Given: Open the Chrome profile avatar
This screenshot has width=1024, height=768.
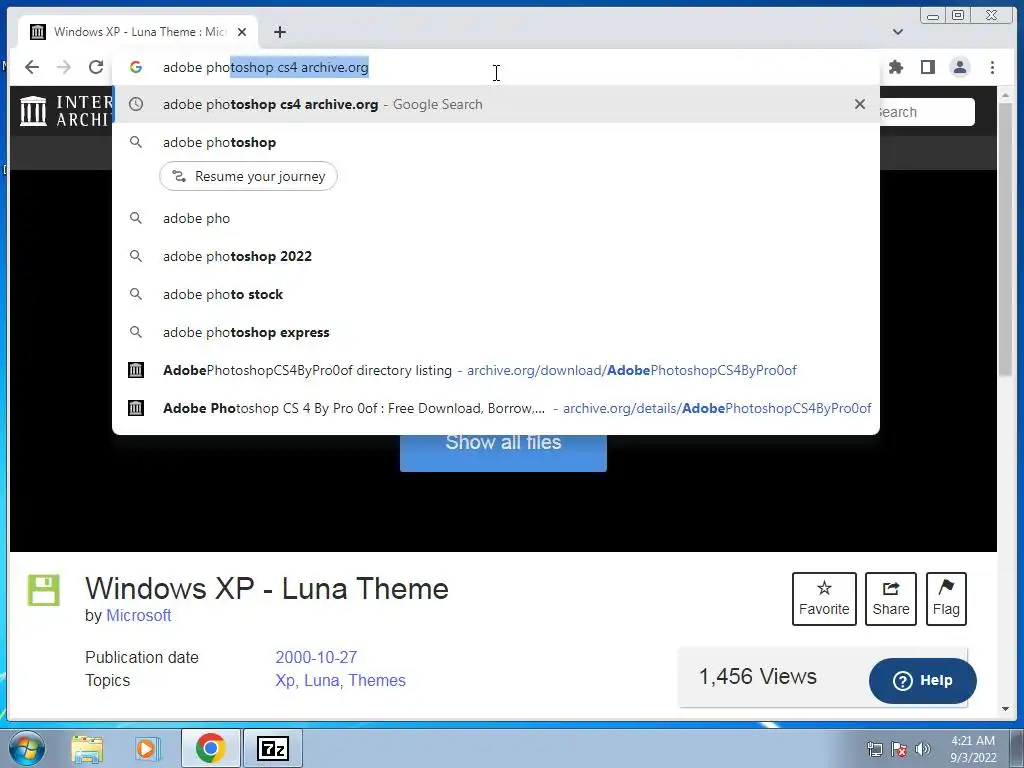Looking at the screenshot, I should point(959,67).
